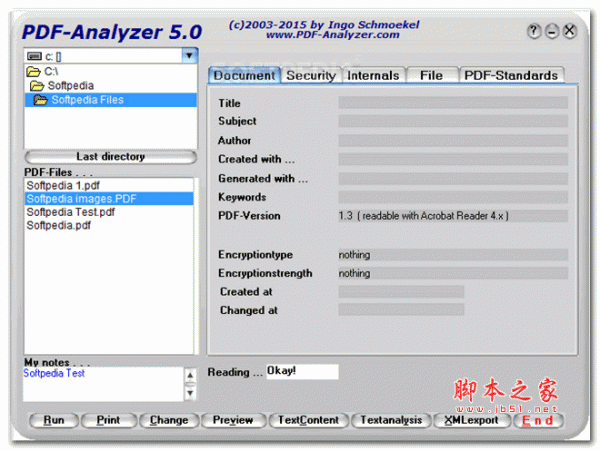Click the Created with field
This screenshot has width=600, height=451.
click(453, 159)
